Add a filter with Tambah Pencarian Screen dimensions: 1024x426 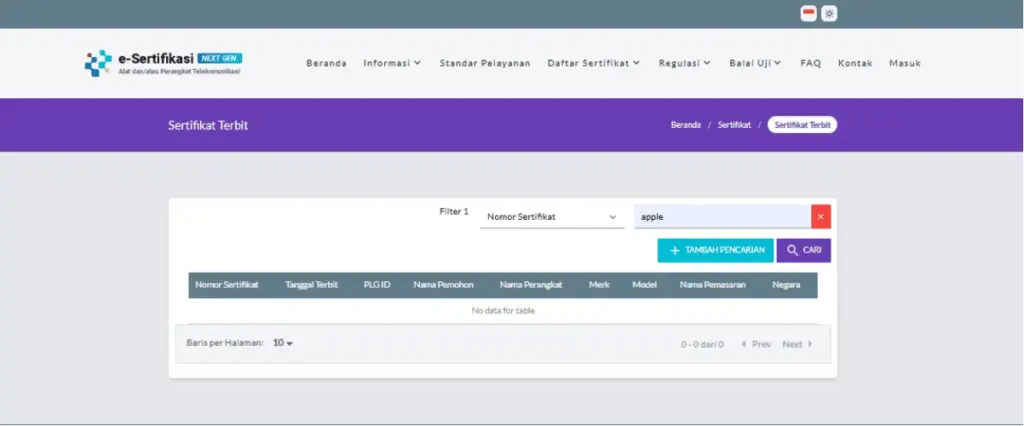click(x=715, y=250)
